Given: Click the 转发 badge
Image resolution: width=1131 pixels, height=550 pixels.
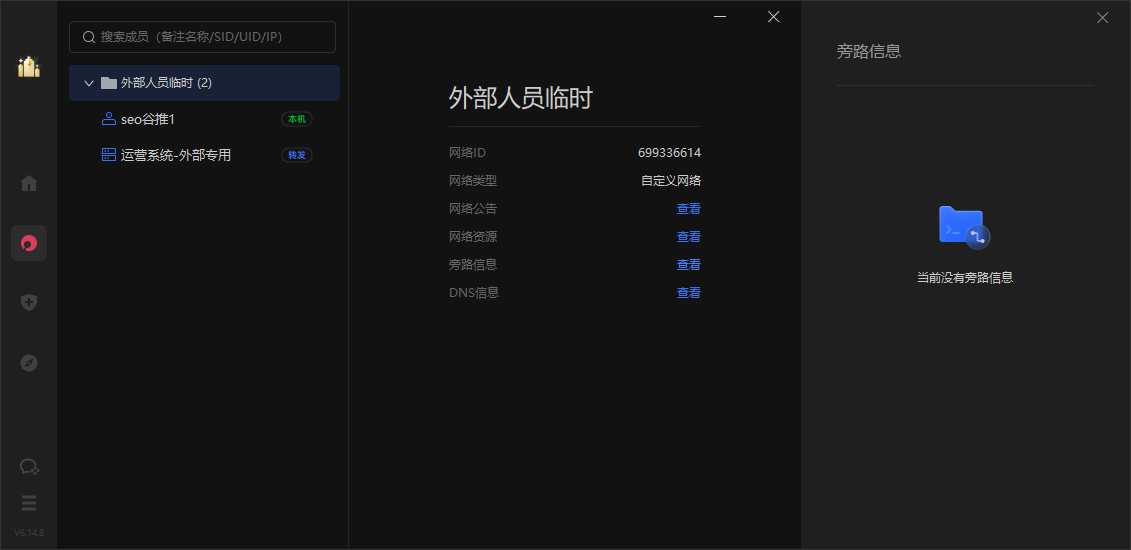Looking at the screenshot, I should pos(296,154).
